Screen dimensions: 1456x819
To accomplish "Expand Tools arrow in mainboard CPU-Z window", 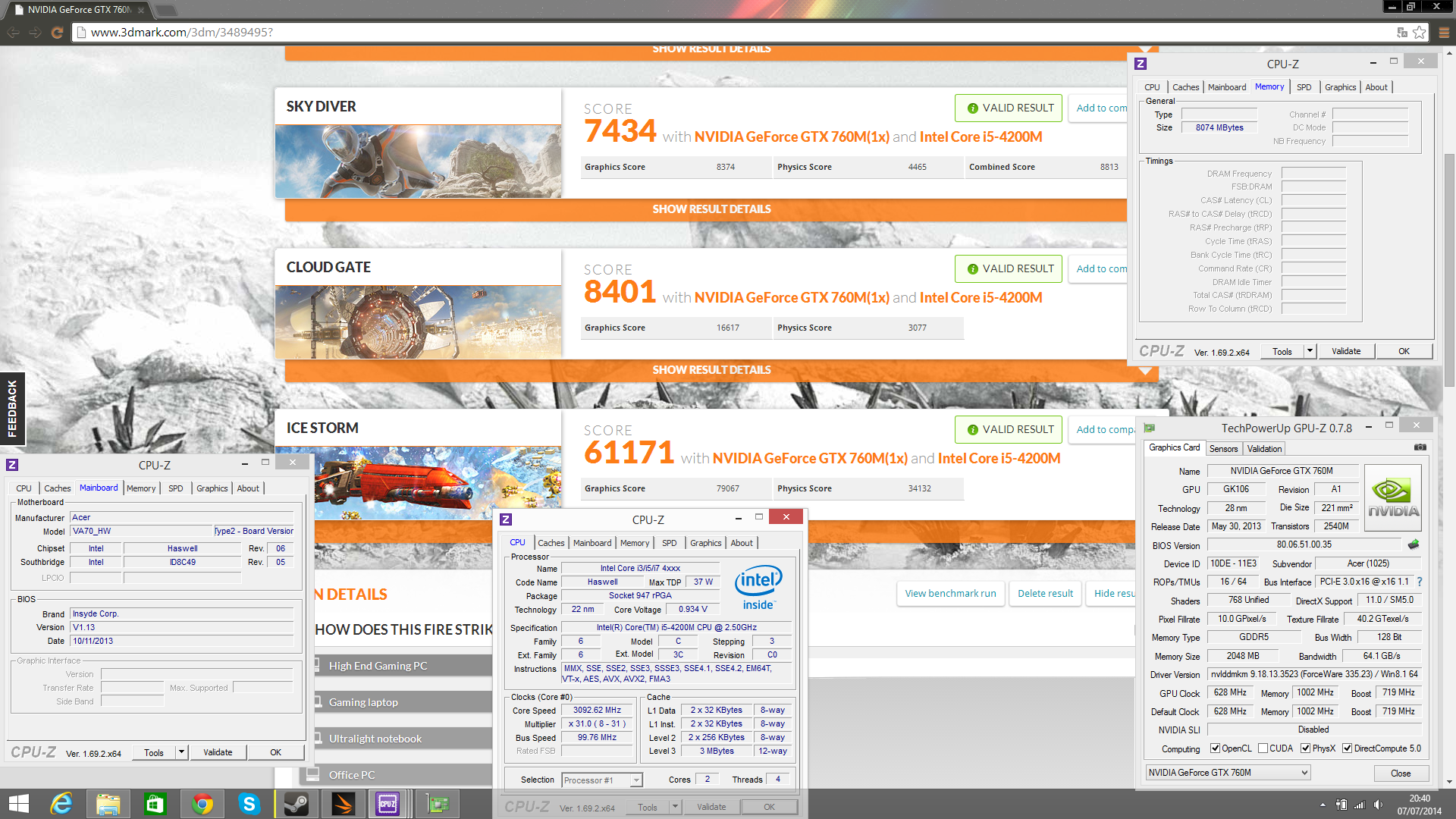I will (x=181, y=752).
